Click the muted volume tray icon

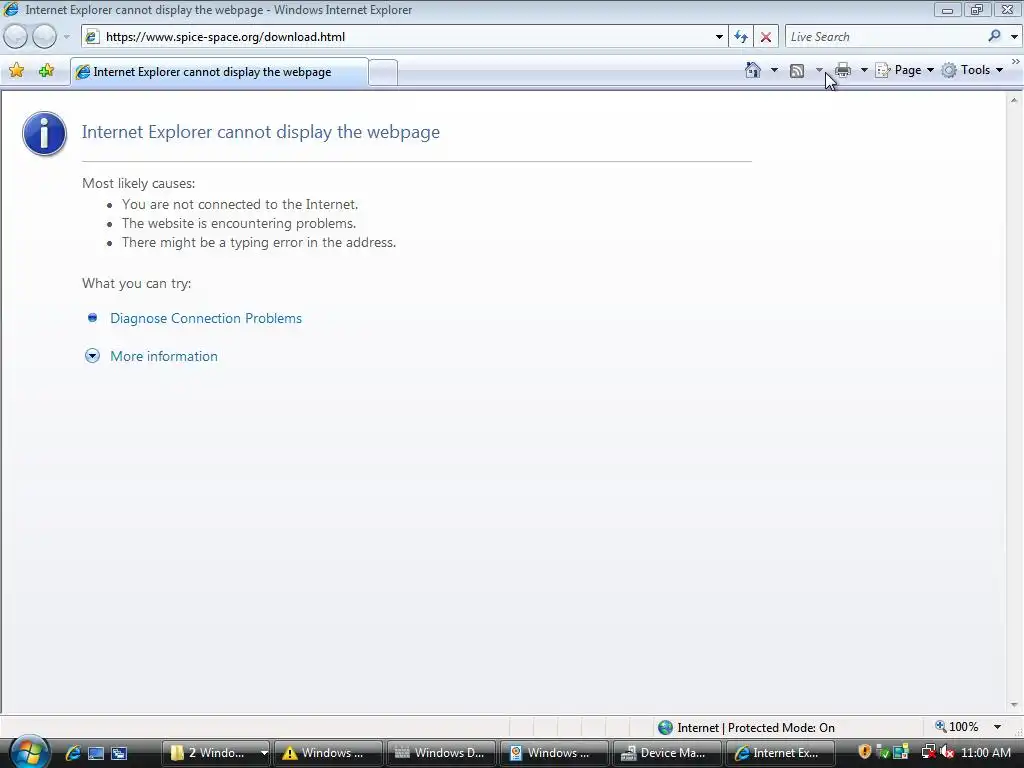pyautogui.click(x=947, y=753)
